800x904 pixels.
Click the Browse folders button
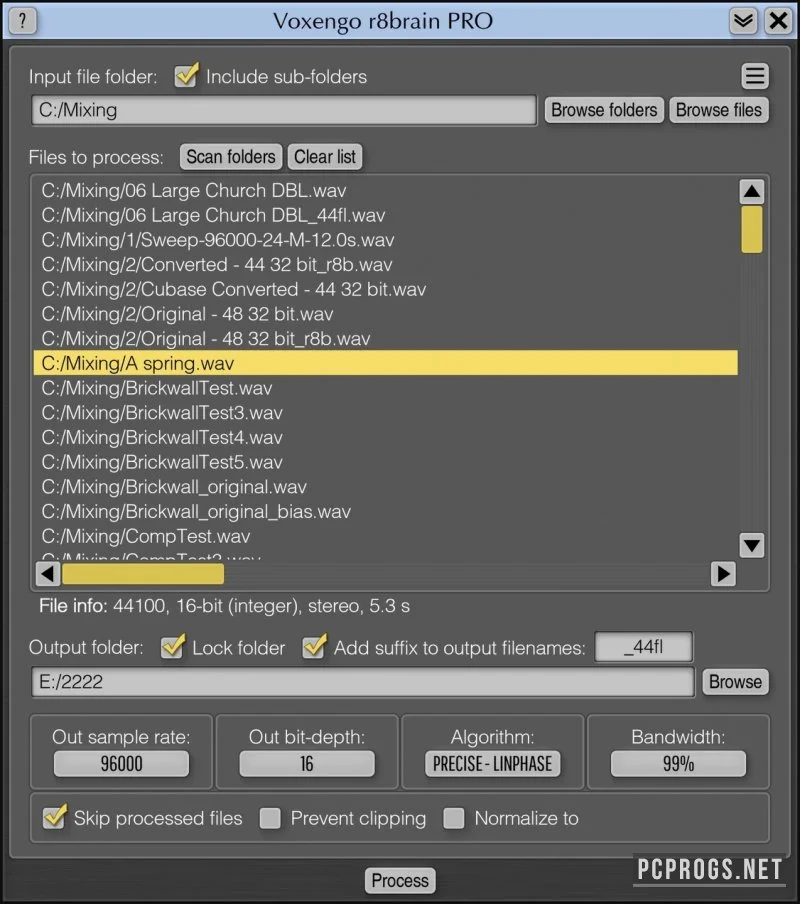[x=604, y=110]
